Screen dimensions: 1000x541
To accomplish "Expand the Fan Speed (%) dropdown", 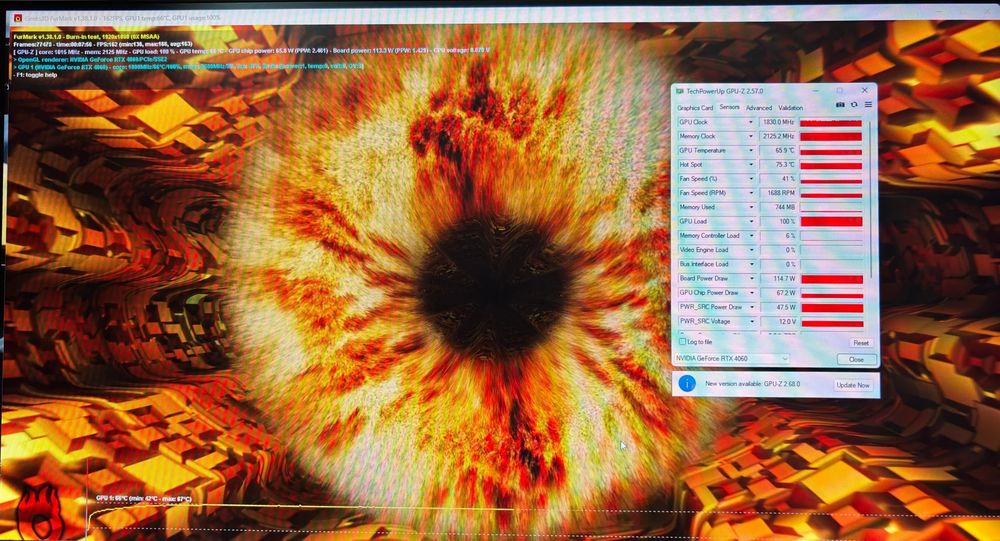I will pos(751,179).
